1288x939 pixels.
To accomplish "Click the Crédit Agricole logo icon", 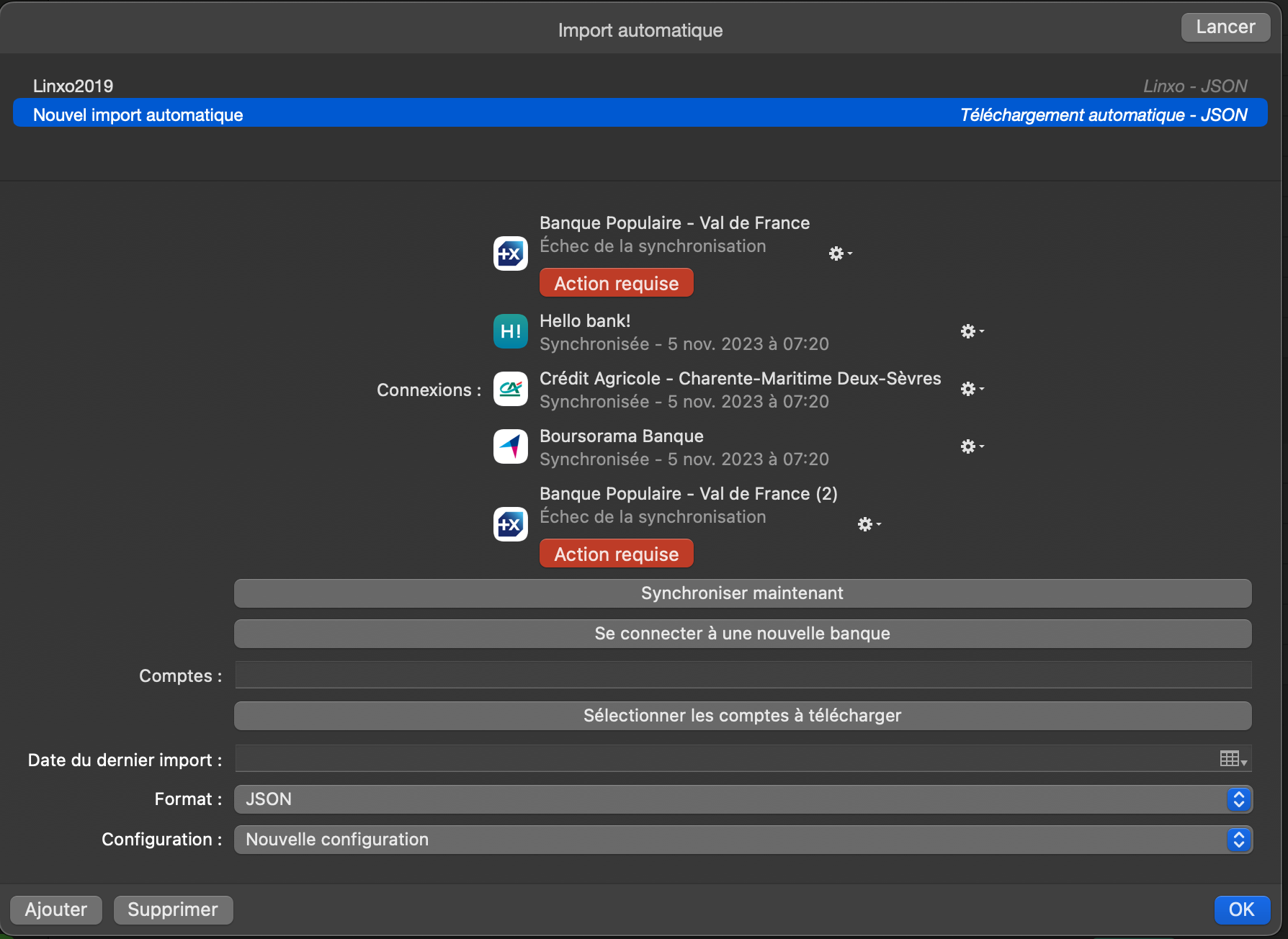I will click(510, 389).
